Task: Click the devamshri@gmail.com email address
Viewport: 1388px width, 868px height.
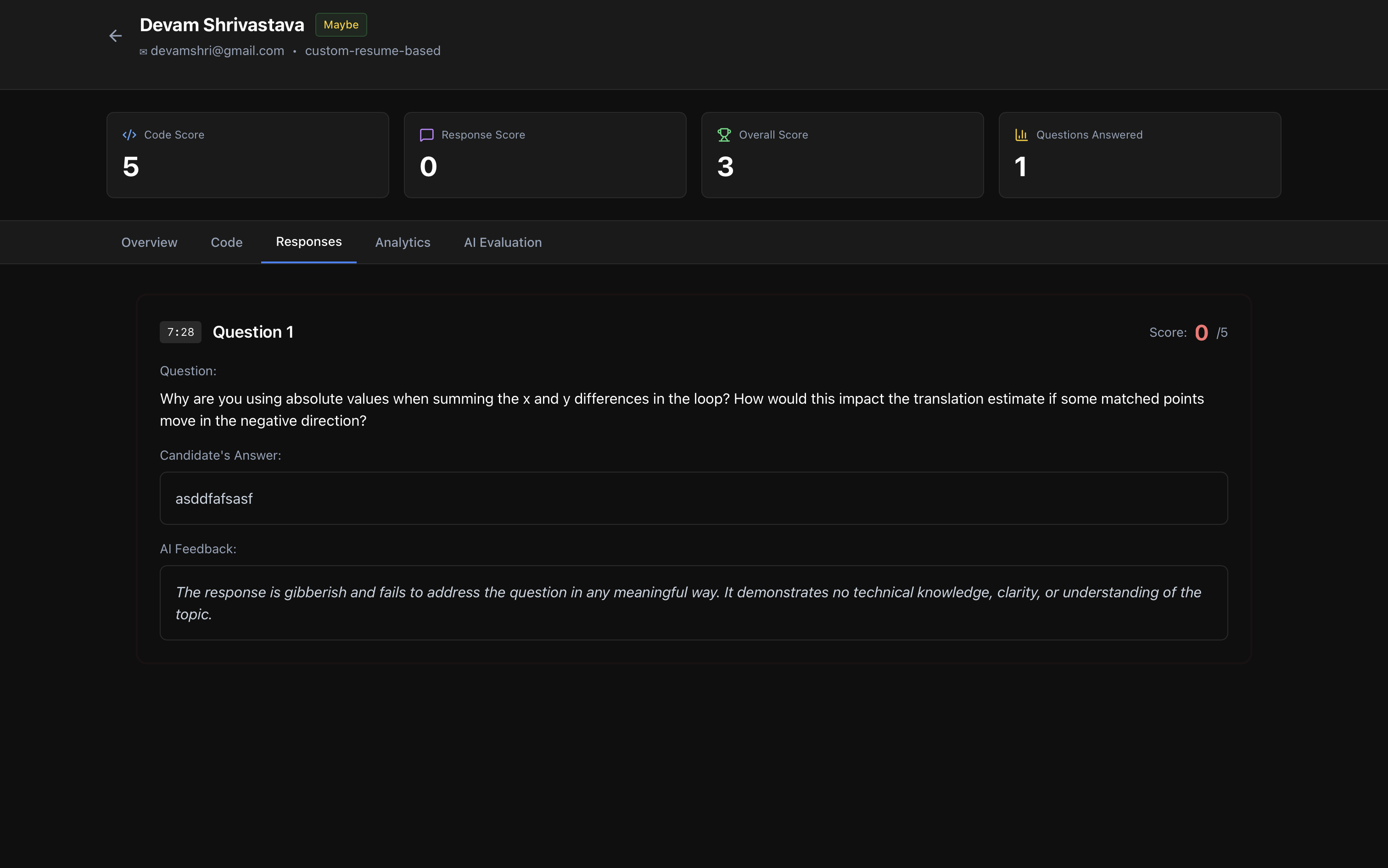Action: pos(217,50)
